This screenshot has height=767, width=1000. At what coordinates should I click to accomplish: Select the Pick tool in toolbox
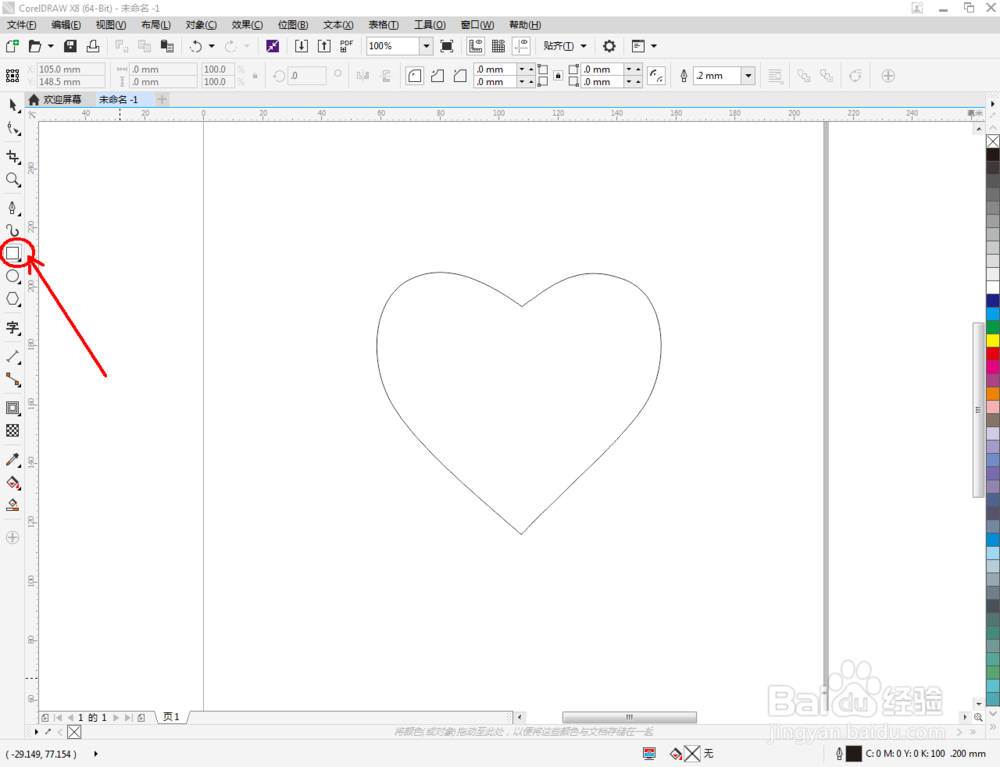(13, 105)
